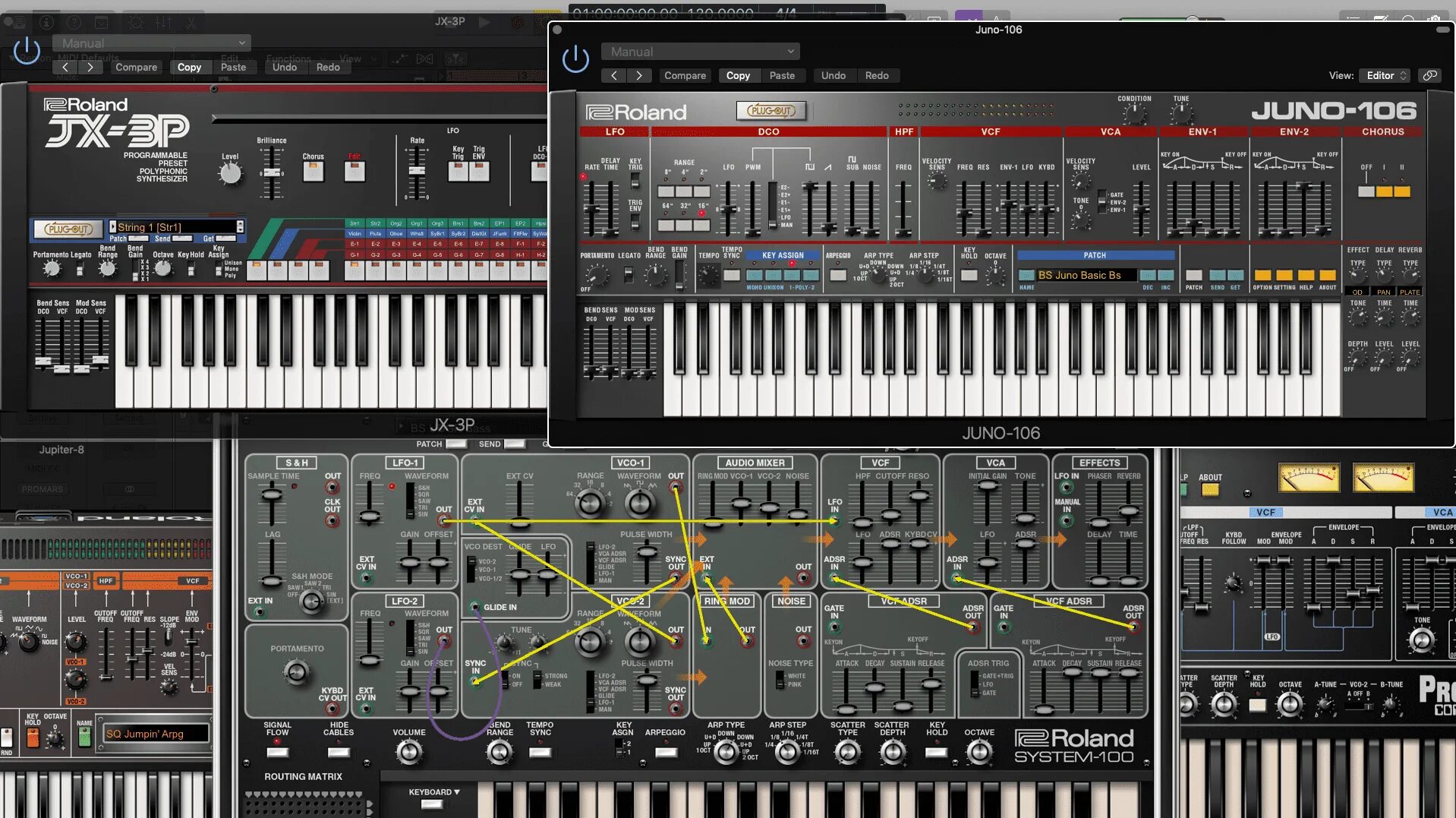Click the OPTION button on Juno-106
The image size is (1456, 818).
(x=1263, y=275)
